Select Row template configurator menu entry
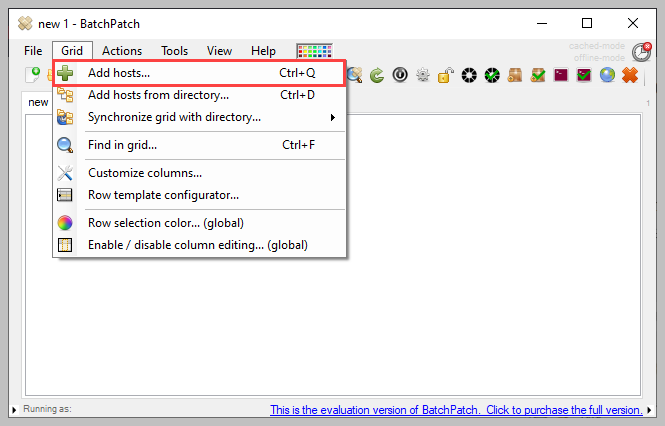Image resolution: width=665 pixels, height=426 pixels. pyautogui.click(x=199, y=195)
